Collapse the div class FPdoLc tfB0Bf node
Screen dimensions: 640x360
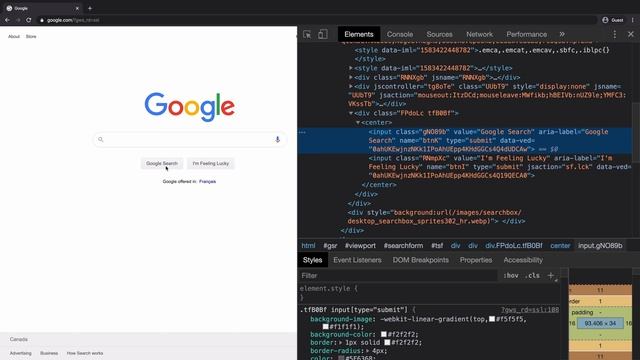(351, 113)
